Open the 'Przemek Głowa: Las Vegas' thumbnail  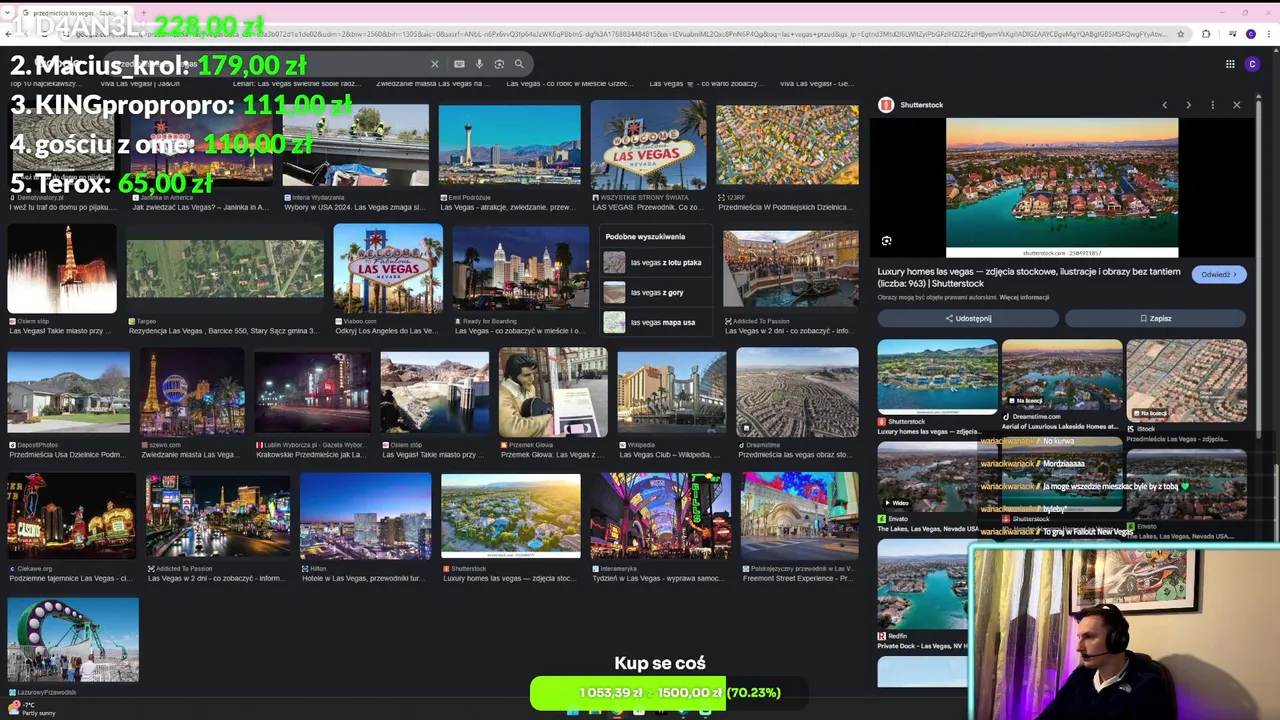pyautogui.click(x=553, y=393)
